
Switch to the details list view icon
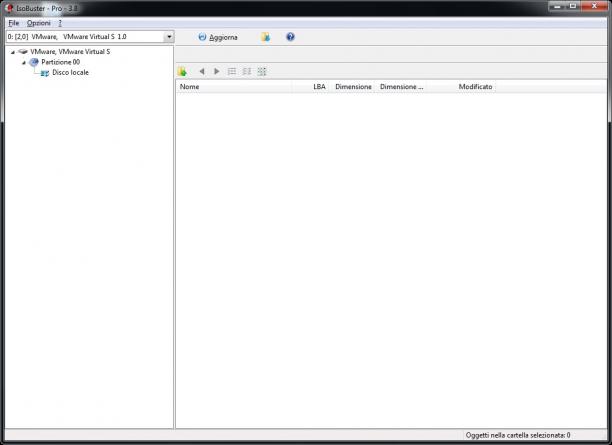coord(232,71)
